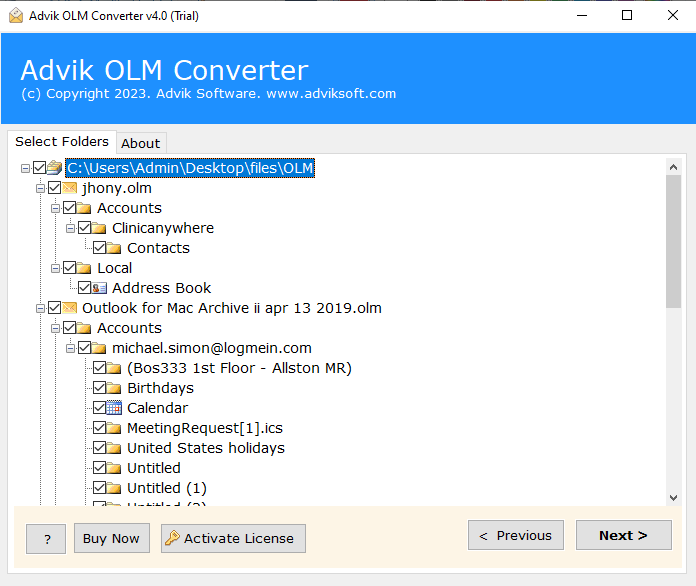Collapse the jhony.olm tree node
Screen dimensions: 696x586
tap(40, 188)
